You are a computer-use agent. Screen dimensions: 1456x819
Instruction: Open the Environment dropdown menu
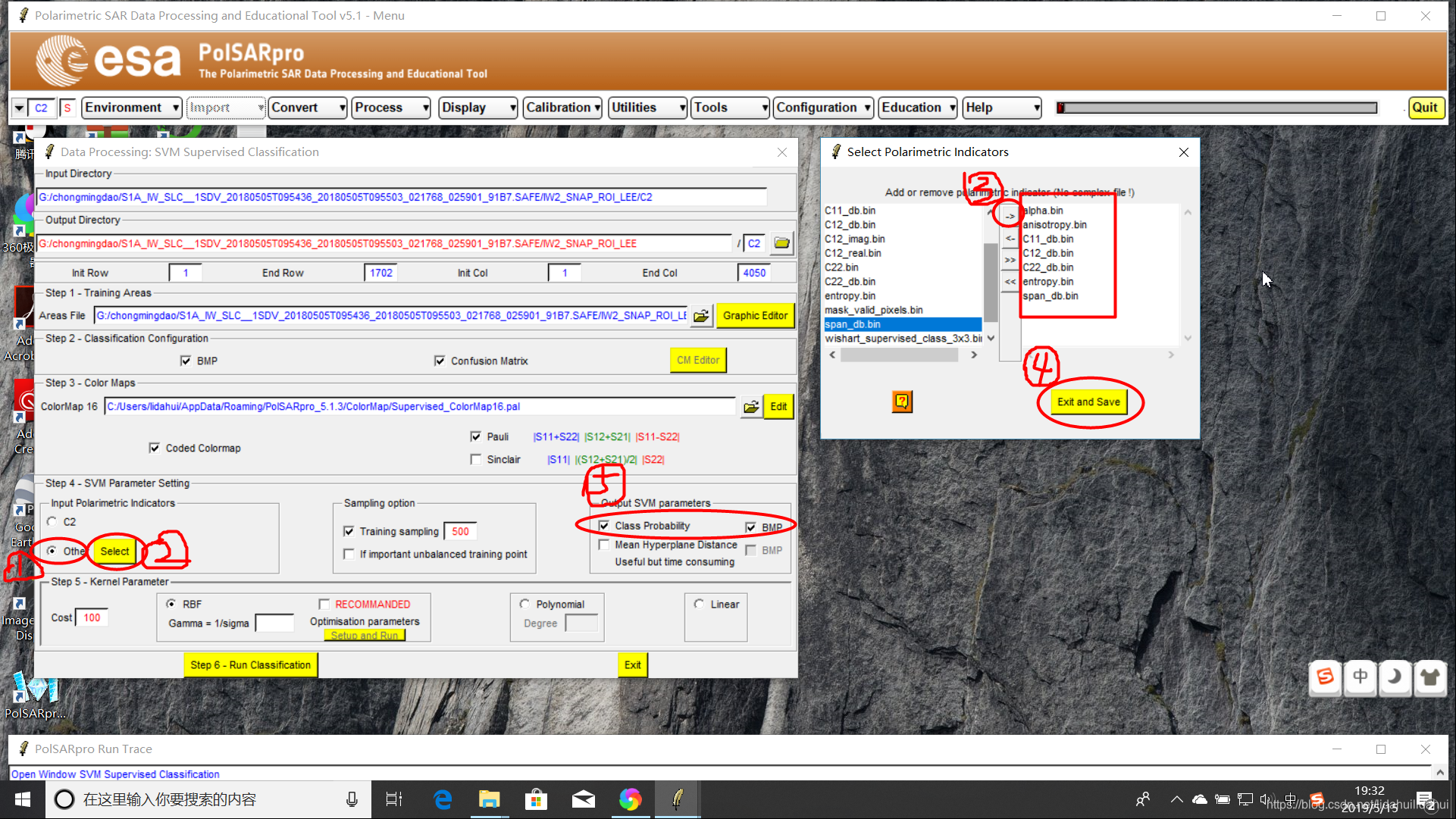click(x=131, y=108)
